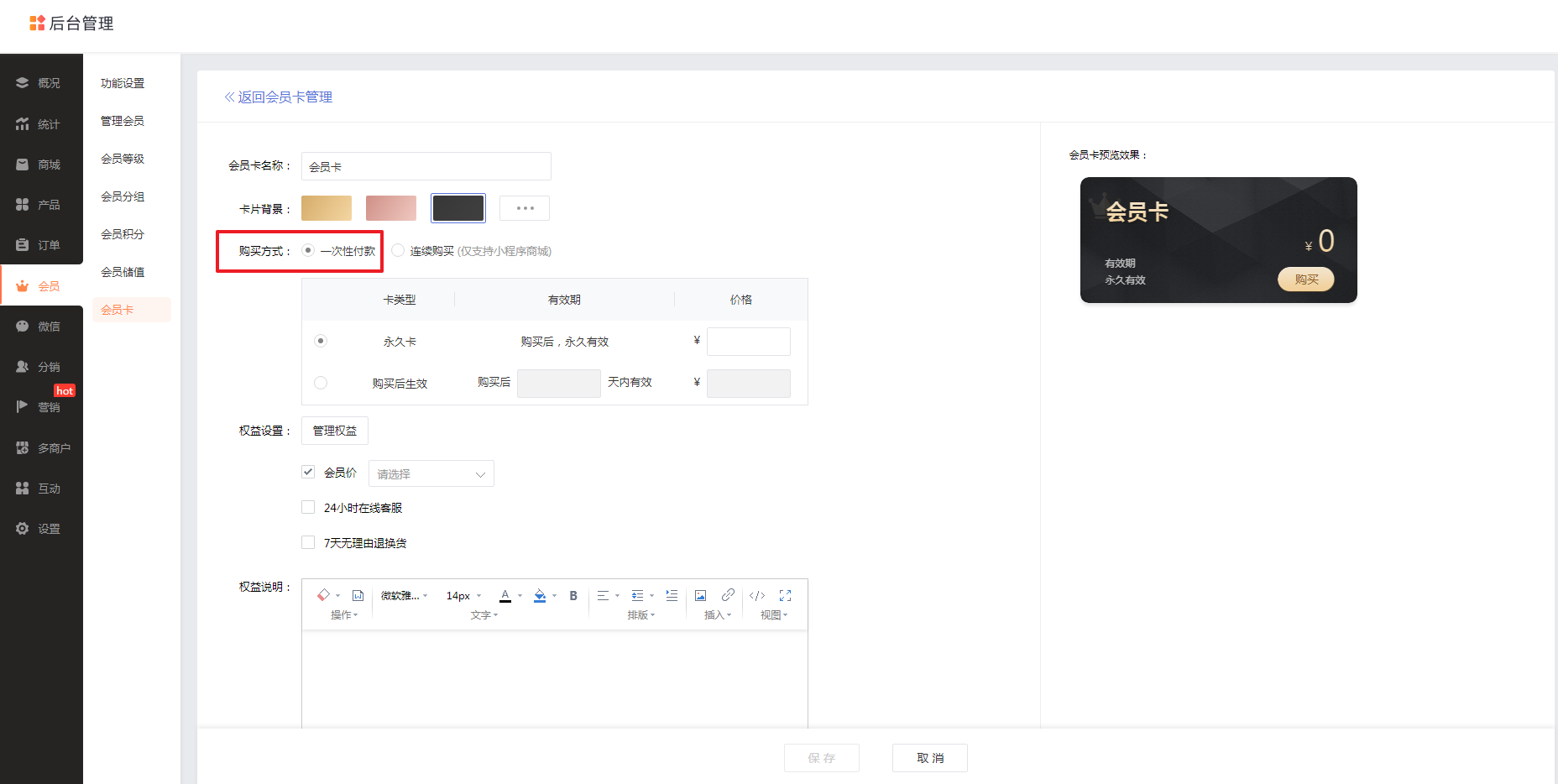Open the font family 微软雅 dropdown
1558x784 pixels.
point(405,595)
